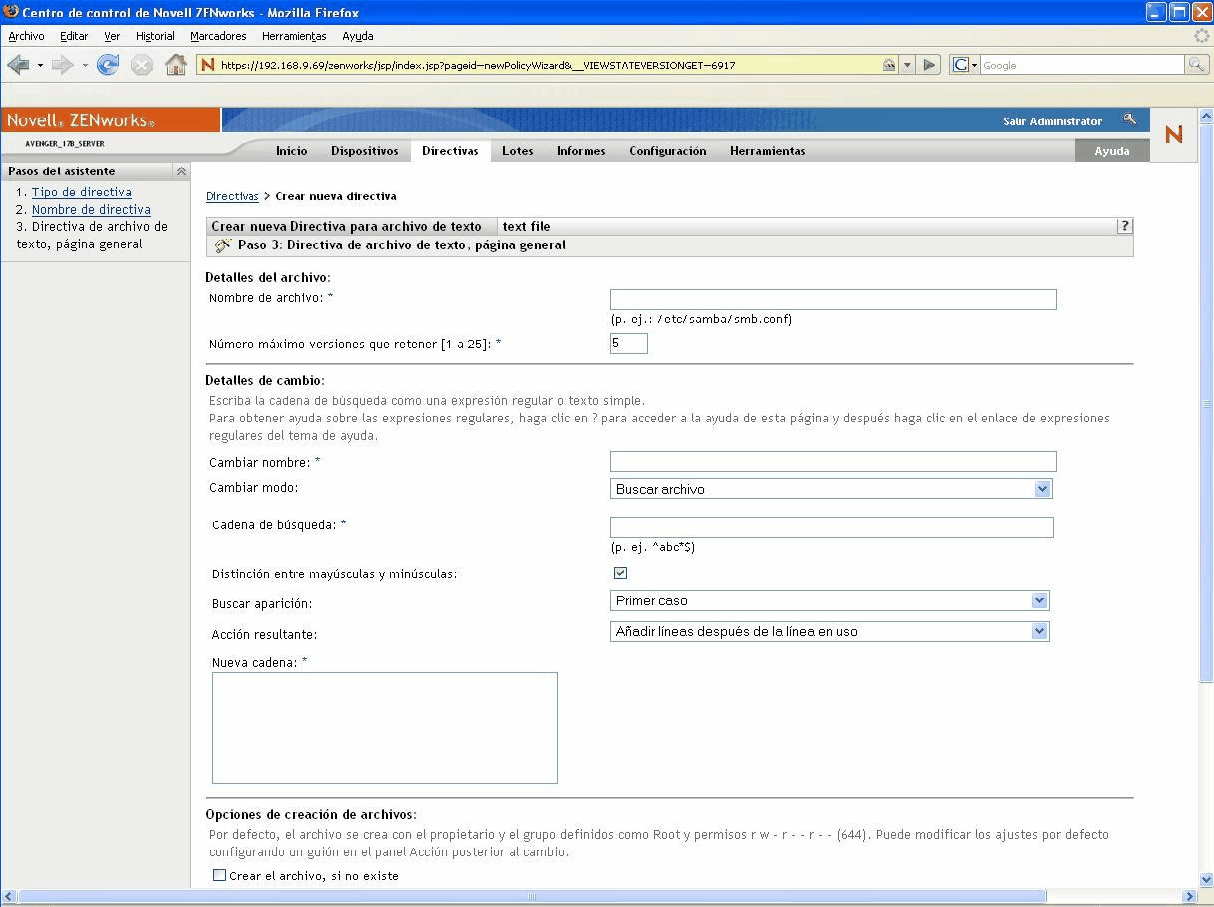Click the stop loading icon
The width and height of the screenshot is (1214, 907).
(x=142, y=65)
